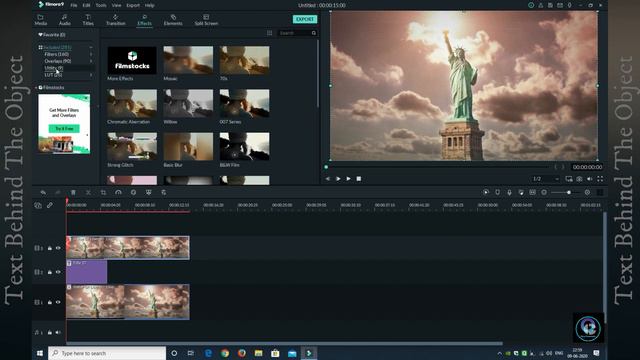Lock video track 2
This screenshot has width=640, height=360.
50,272
